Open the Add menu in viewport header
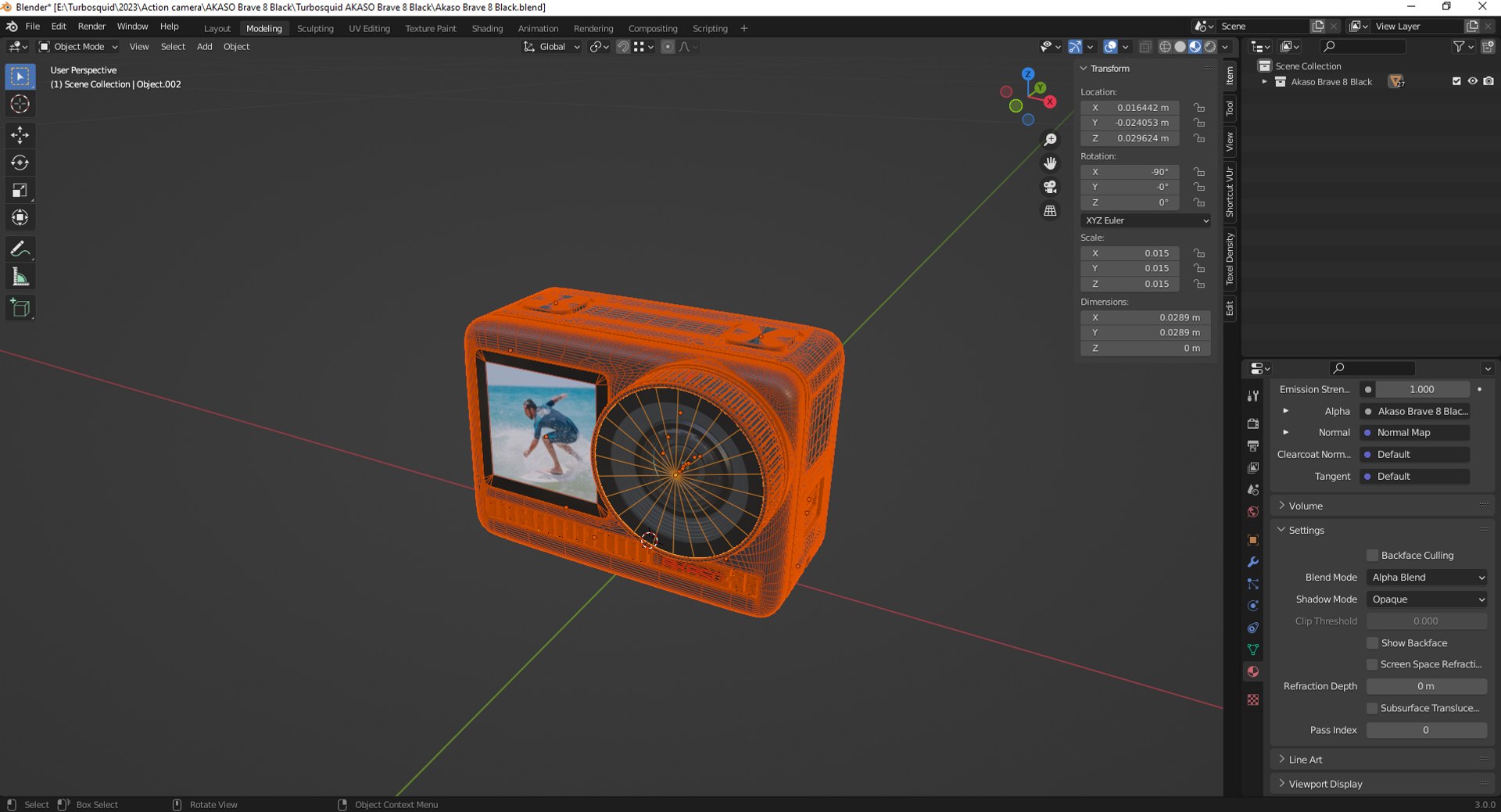The width and height of the screenshot is (1501, 812). click(205, 47)
